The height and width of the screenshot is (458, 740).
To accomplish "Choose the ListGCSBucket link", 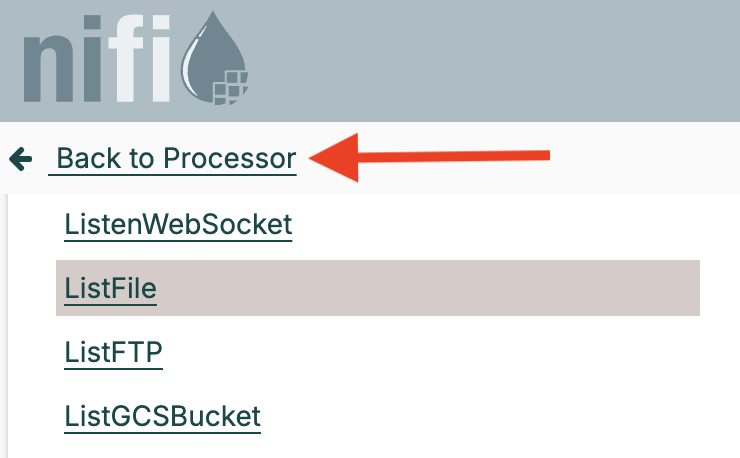I will 162,415.
